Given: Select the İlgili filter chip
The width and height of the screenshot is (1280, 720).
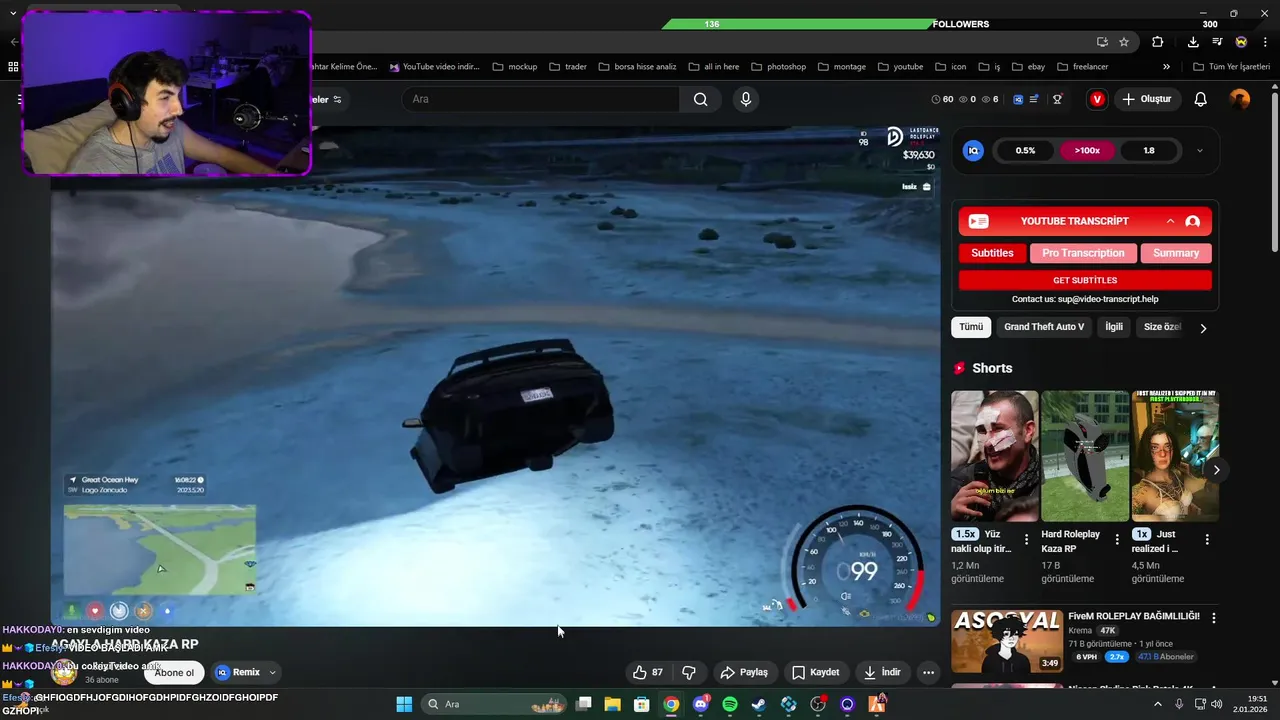Looking at the screenshot, I should tap(1114, 327).
